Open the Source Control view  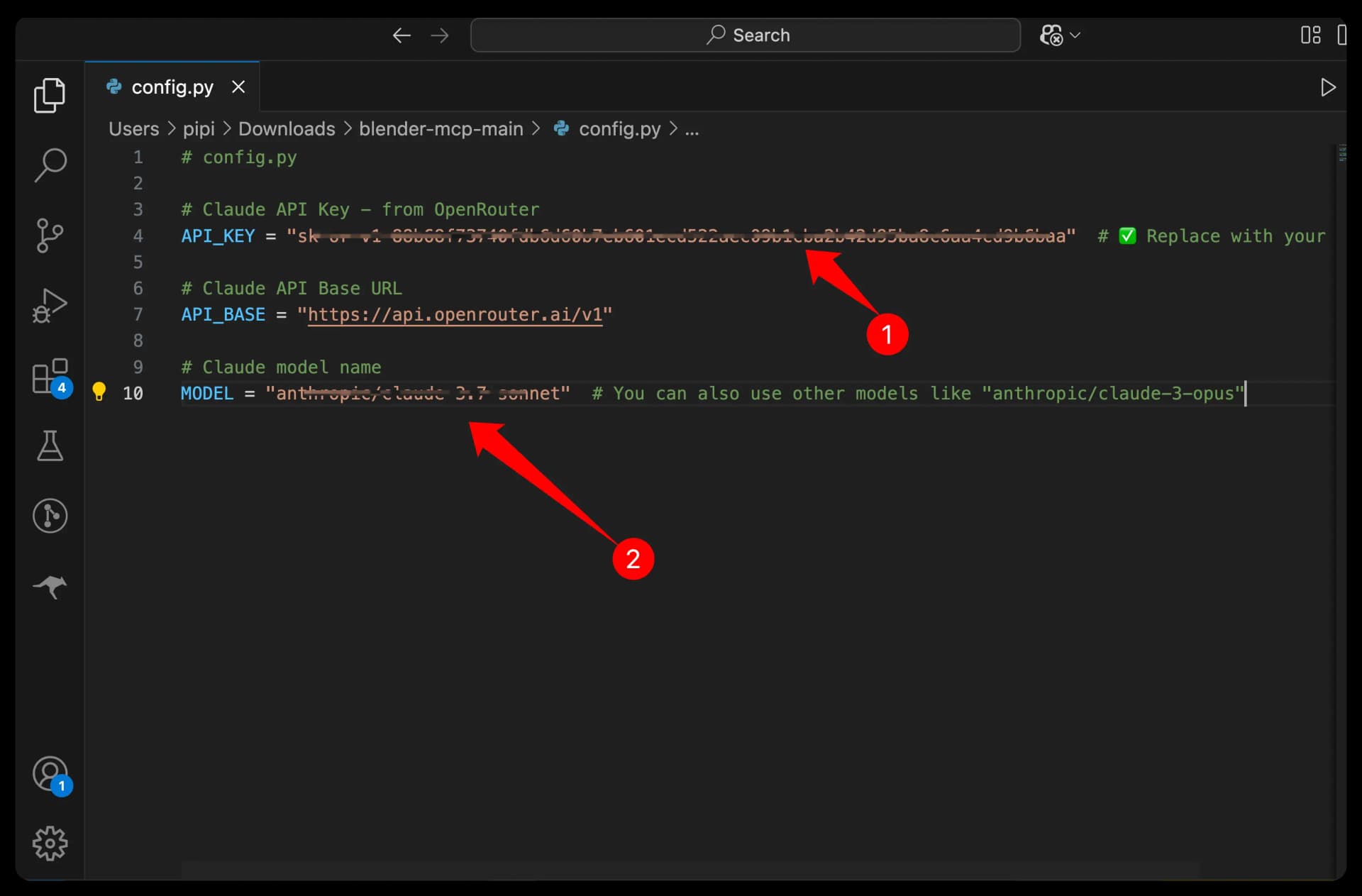click(x=50, y=235)
